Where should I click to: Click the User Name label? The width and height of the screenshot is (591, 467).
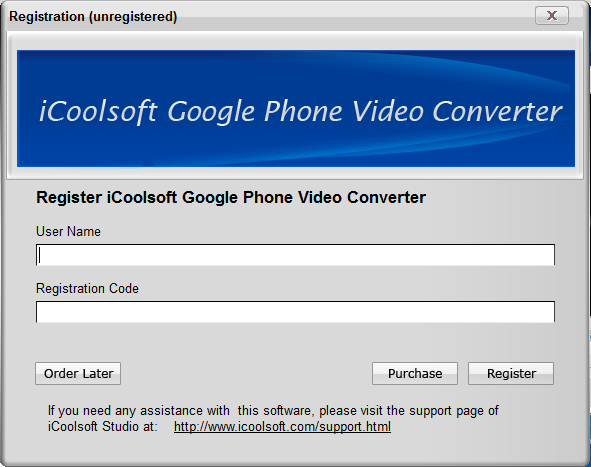[68, 231]
